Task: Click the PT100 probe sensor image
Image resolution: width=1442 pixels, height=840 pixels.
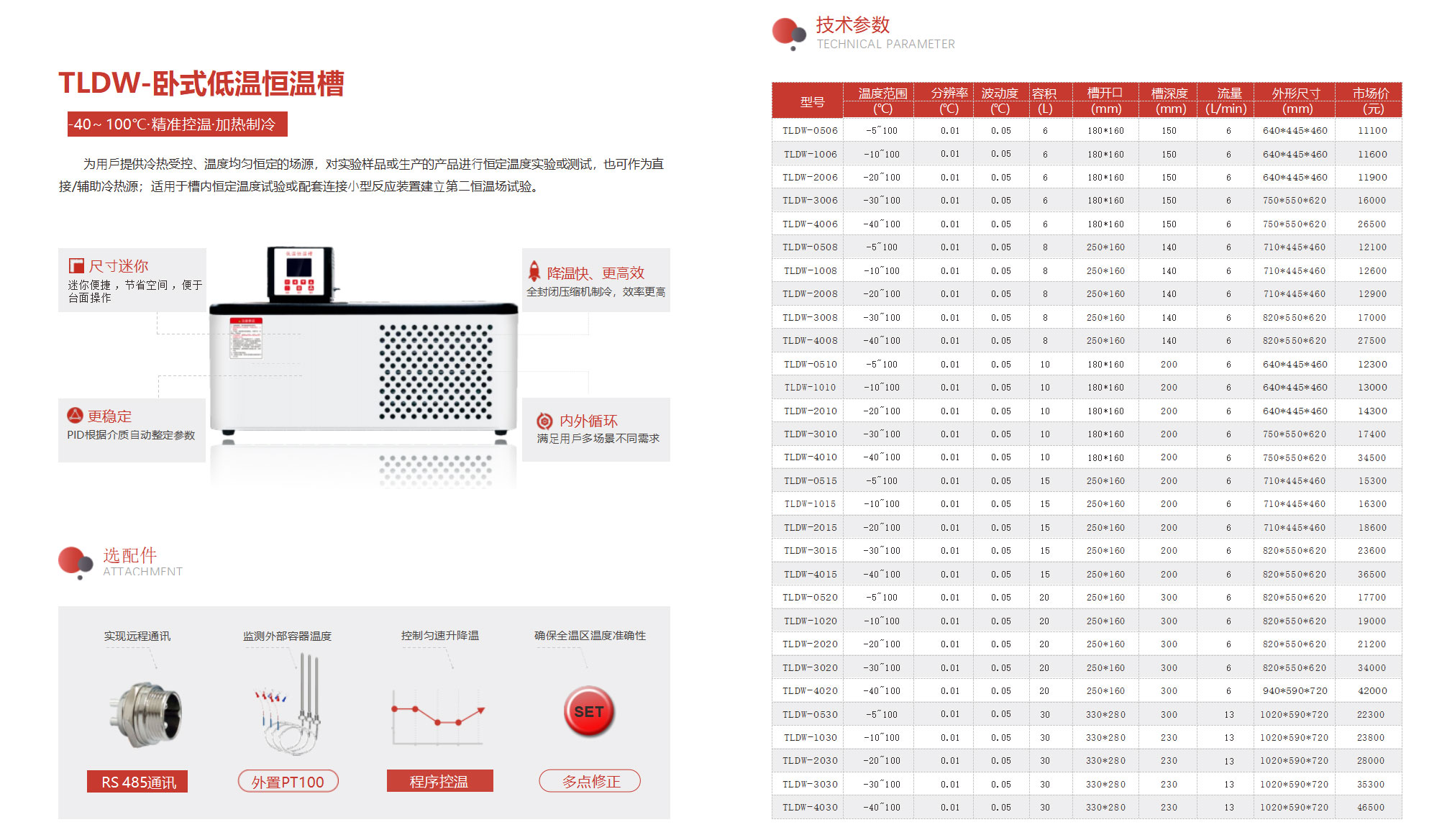Action: click(290, 705)
